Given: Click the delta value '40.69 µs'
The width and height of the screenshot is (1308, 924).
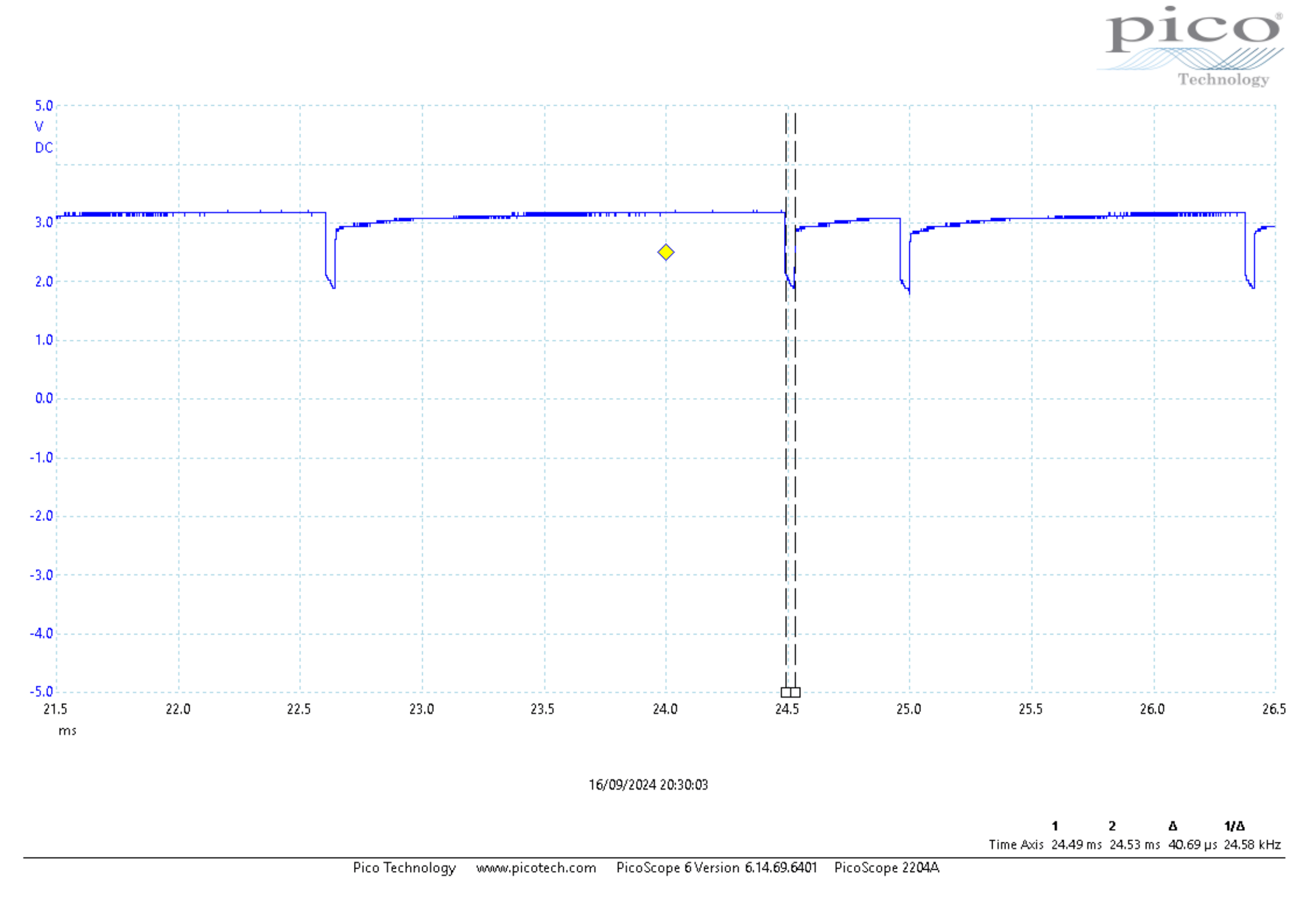Looking at the screenshot, I should tap(1193, 845).
